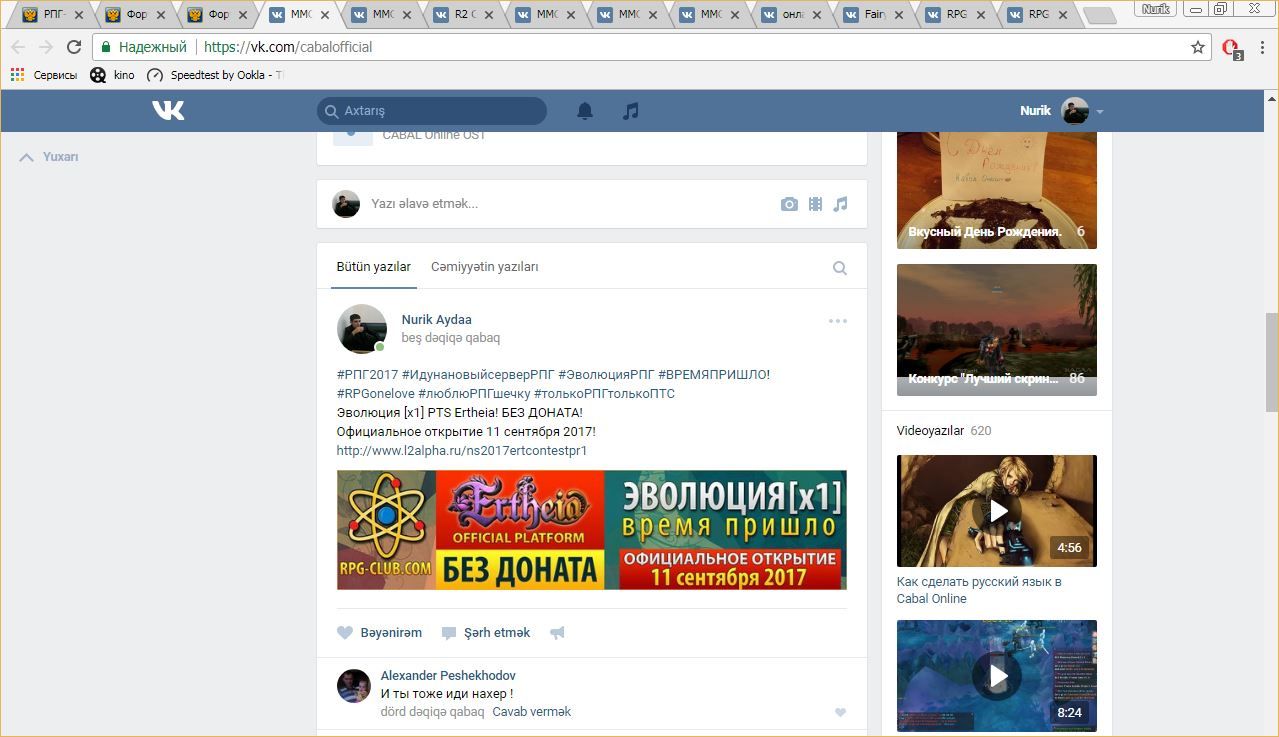This screenshot has height=737, width=1279.
Task: Reply via Cavab vermək link
Action: click(x=532, y=712)
